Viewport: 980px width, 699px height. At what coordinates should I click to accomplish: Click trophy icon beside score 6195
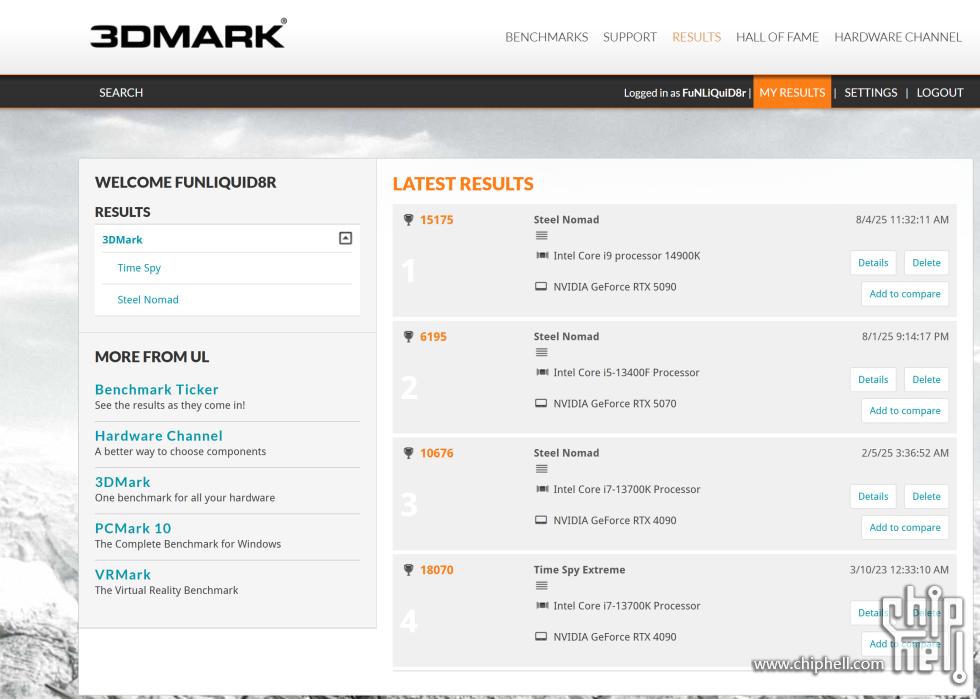click(x=408, y=337)
